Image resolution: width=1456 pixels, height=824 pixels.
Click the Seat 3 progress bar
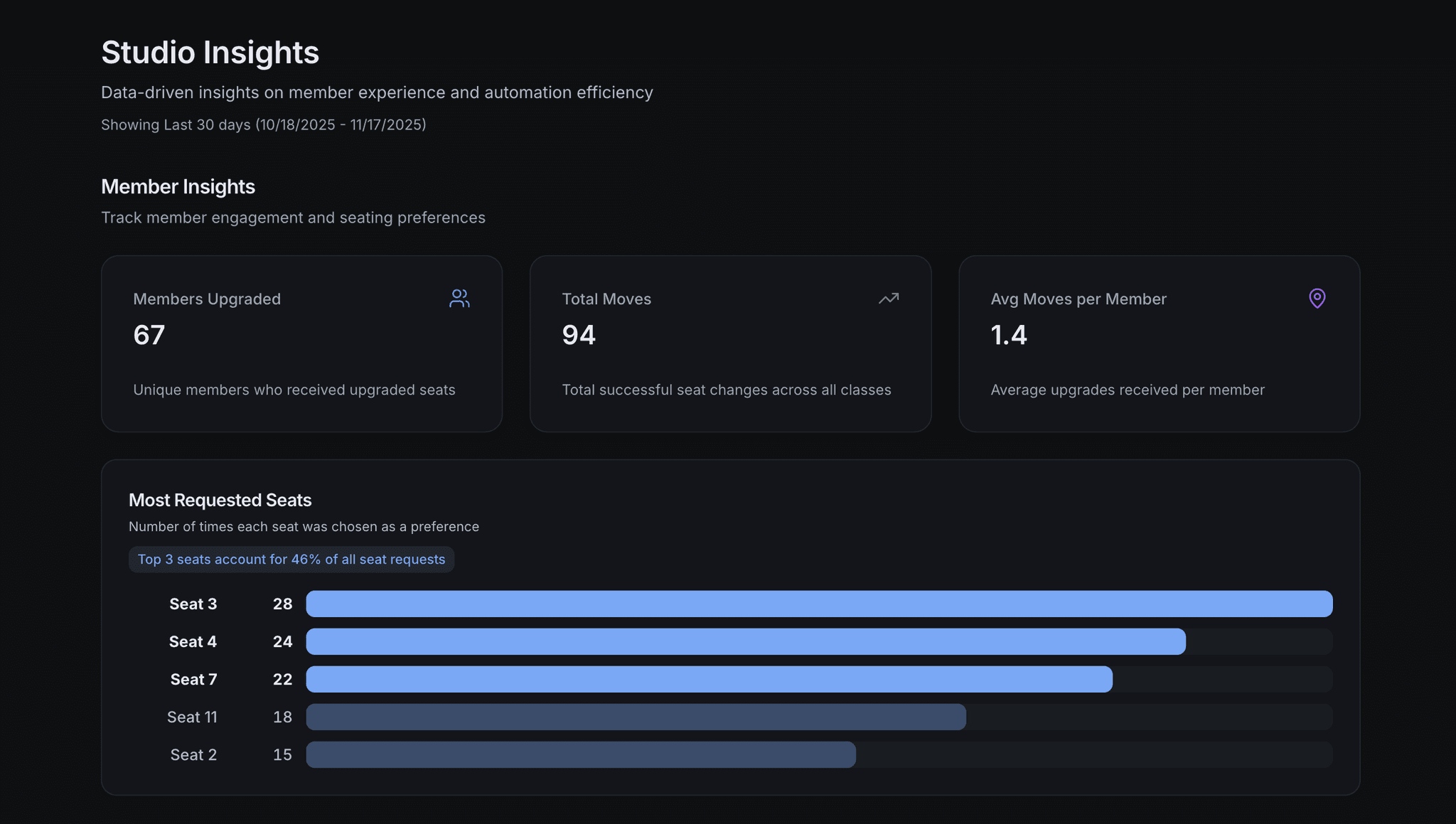click(819, 604)
